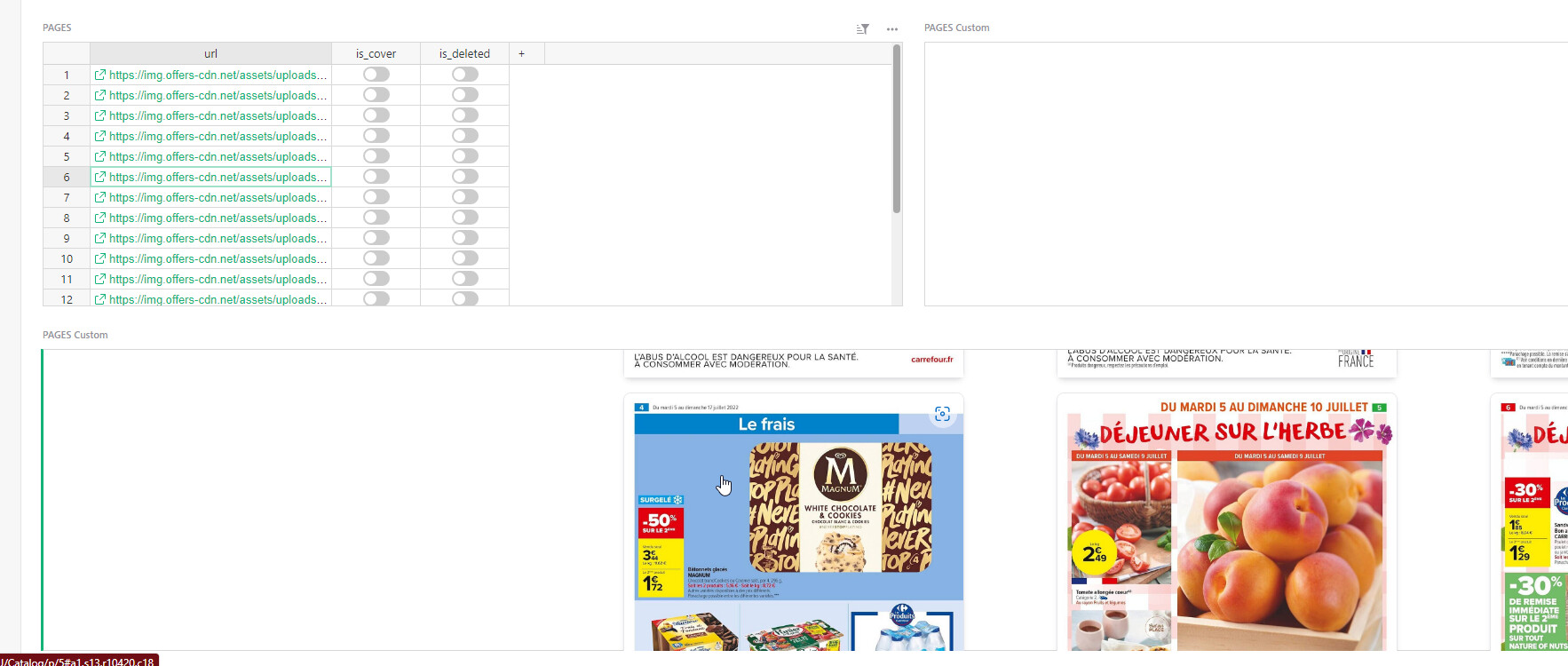Select the url column header
The image size is (1568, 666).
(x=210, y=53)
